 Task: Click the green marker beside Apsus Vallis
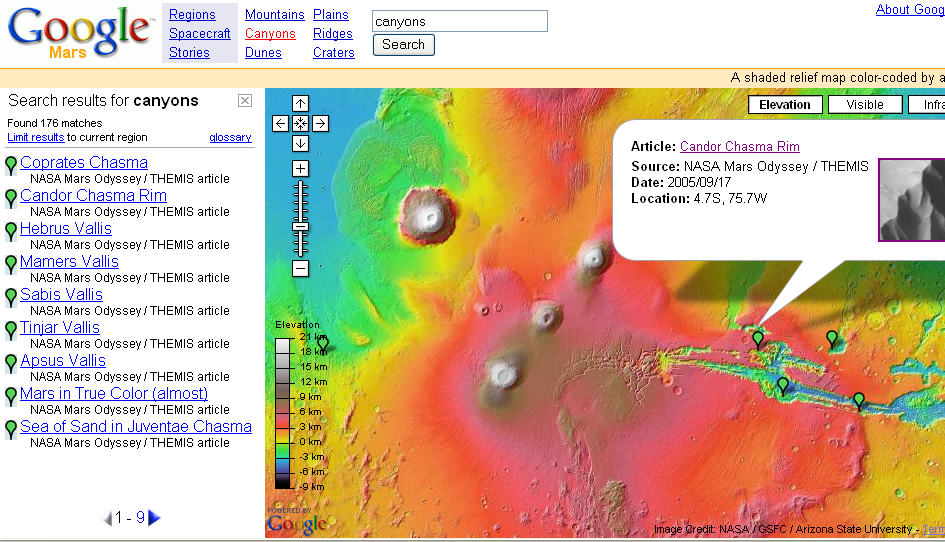10,364
